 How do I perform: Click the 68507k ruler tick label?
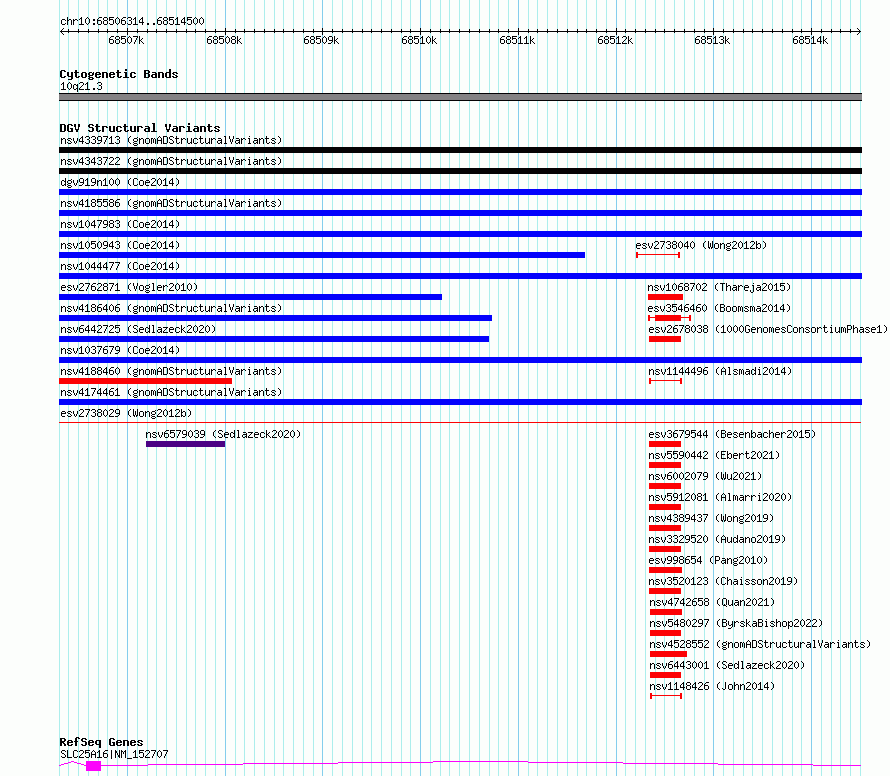tap(126, 40)
